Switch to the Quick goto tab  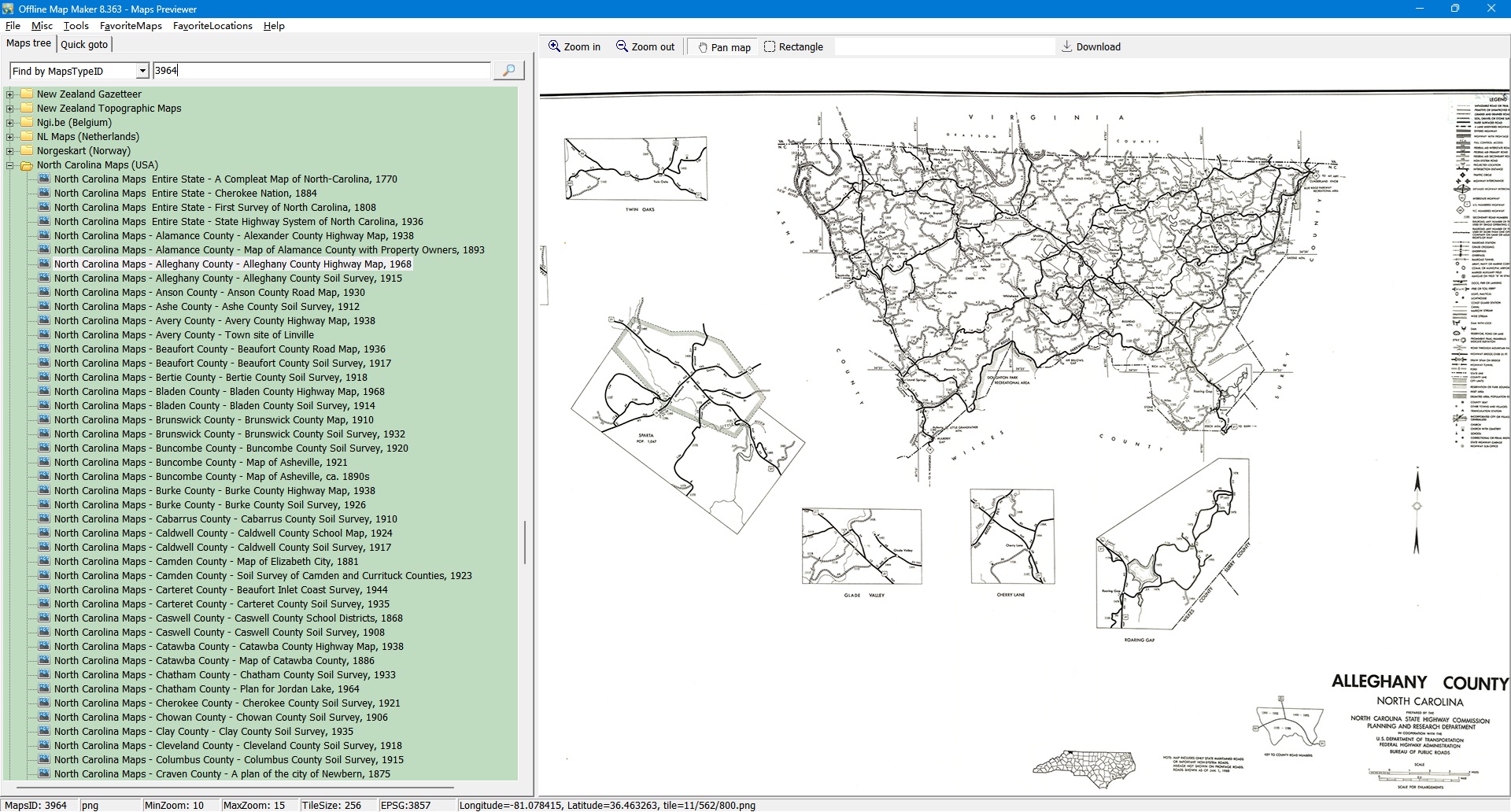[84, 45]
